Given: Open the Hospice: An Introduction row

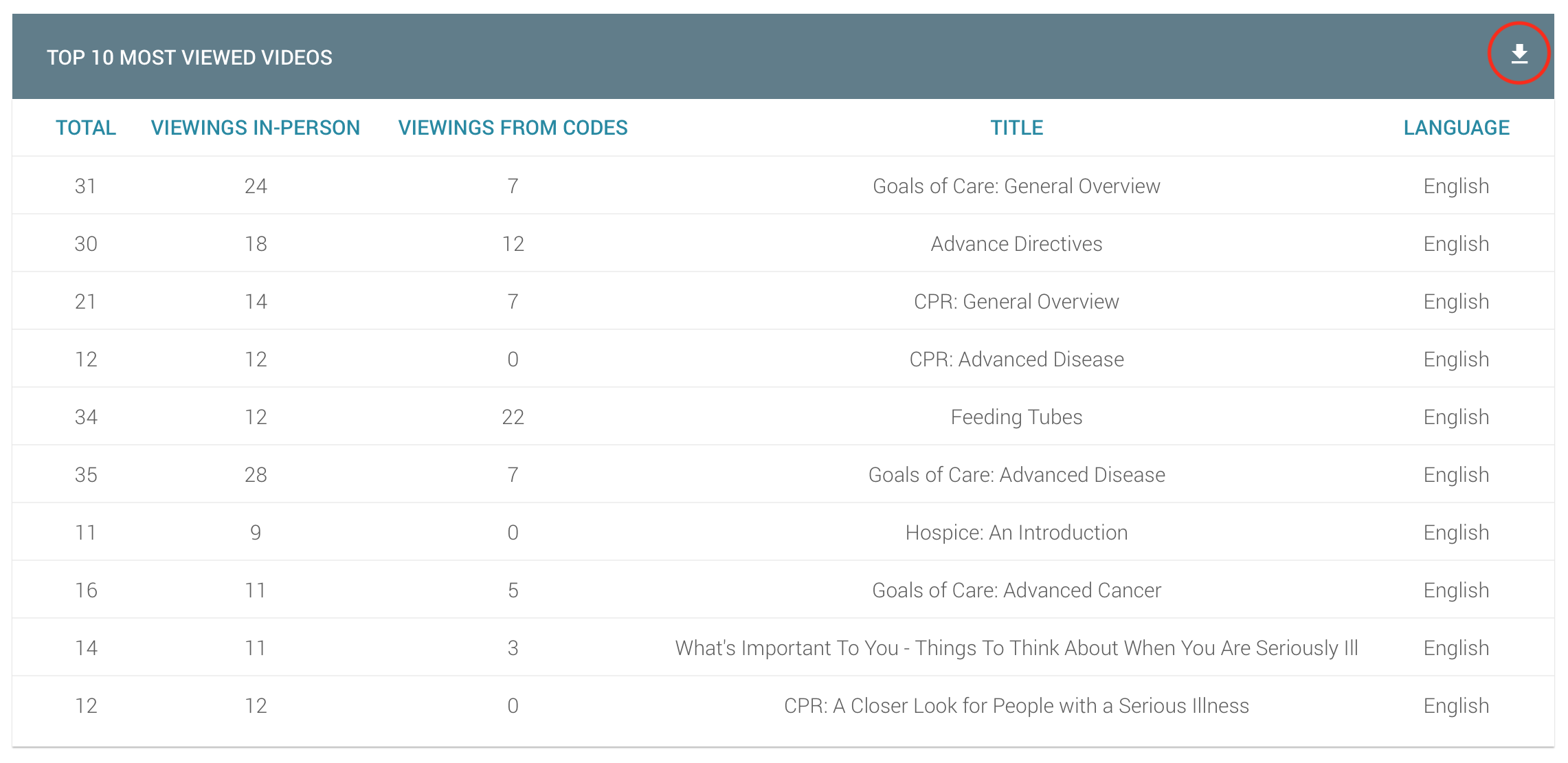Looking at the screenshot, I should (783, 532).
